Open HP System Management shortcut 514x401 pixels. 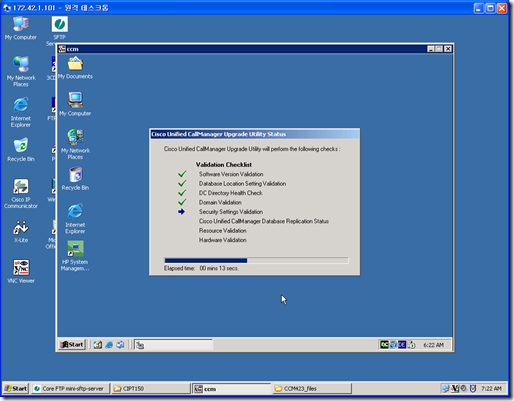coord(75,256)
